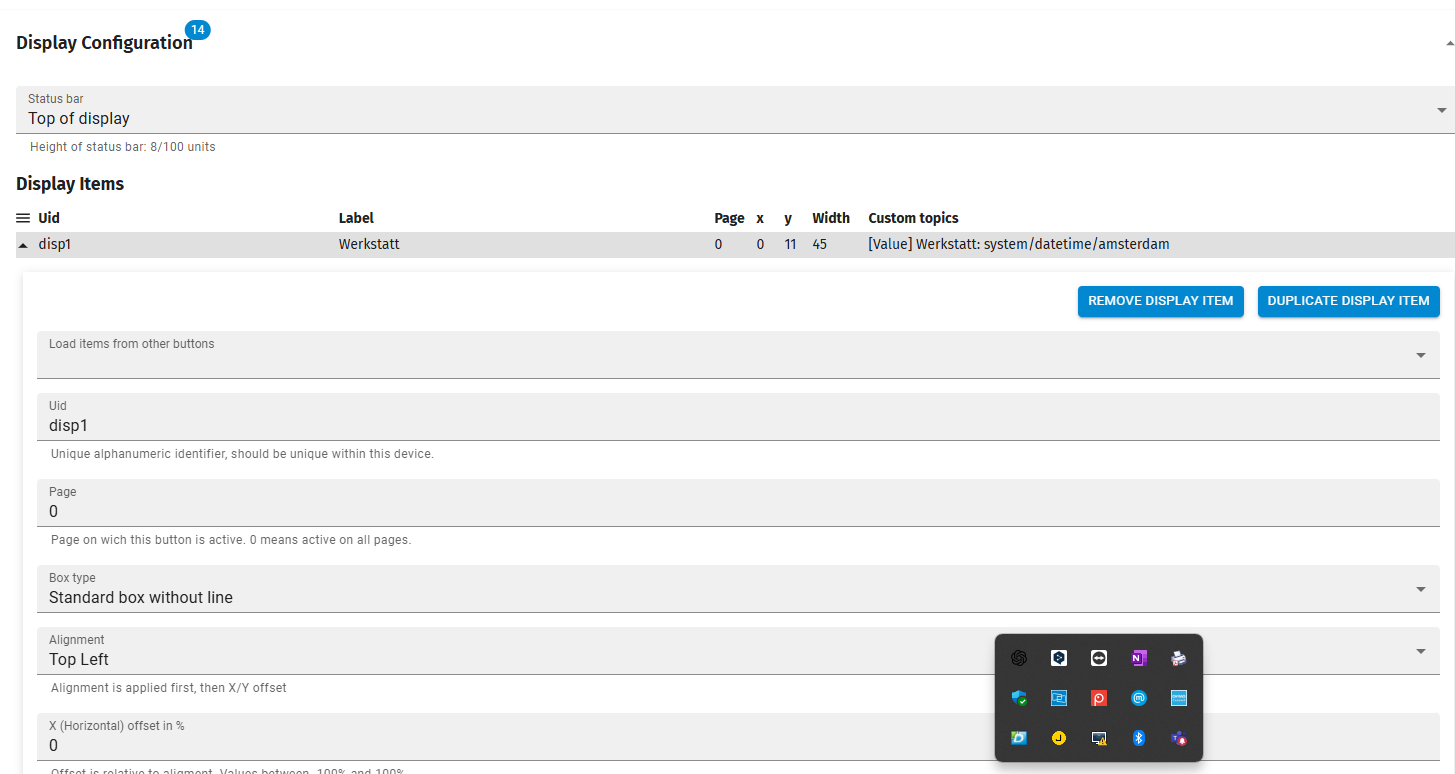Click the Duplicate Display Item button

(x=1348, y=301)
